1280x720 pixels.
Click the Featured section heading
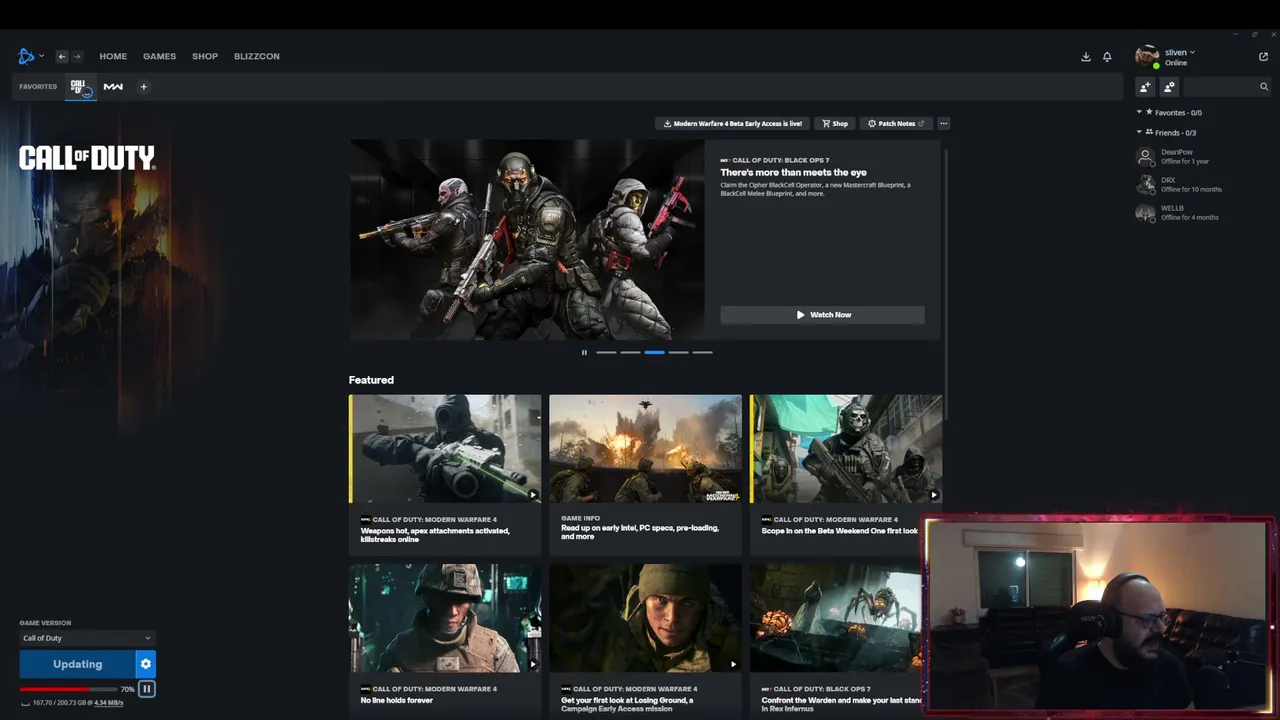(x=371, y=380)
